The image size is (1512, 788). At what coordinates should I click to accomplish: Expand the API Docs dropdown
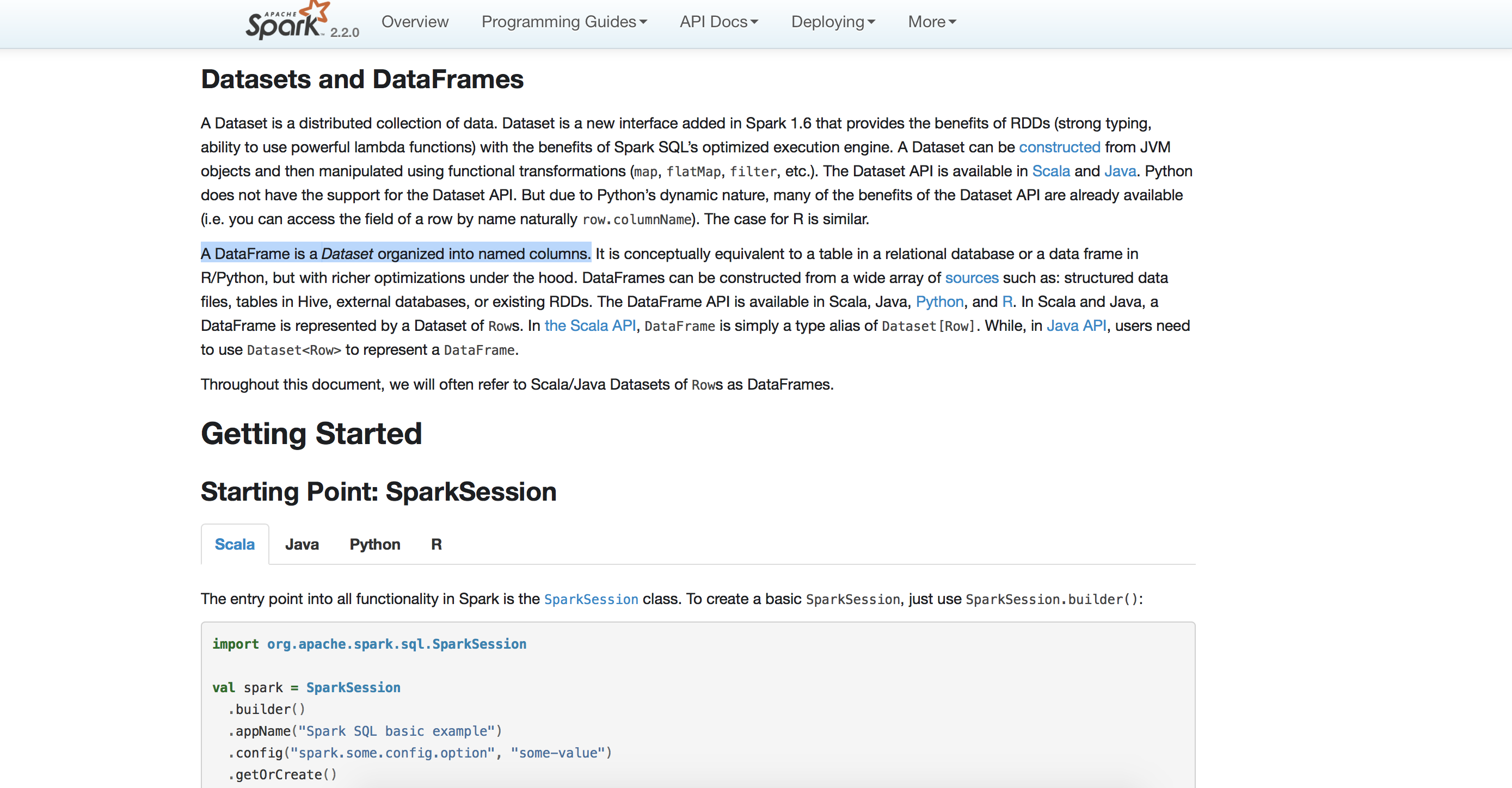tap(718, 22)
